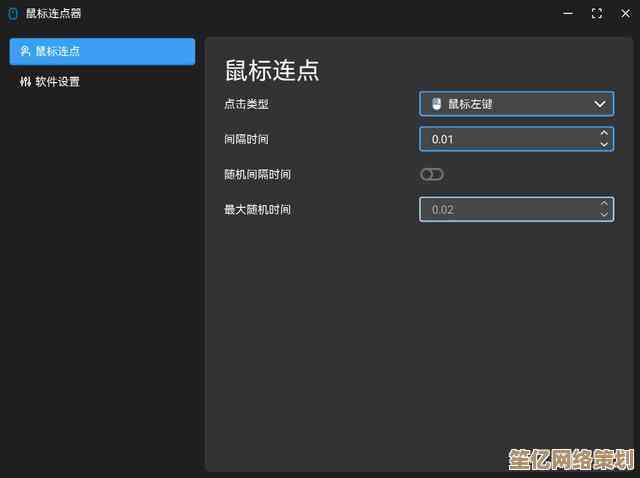Screen dimensions: 640x478
Task: Click the 最大随机时间 field showing 0.02
Action: [x=505, y=209]
